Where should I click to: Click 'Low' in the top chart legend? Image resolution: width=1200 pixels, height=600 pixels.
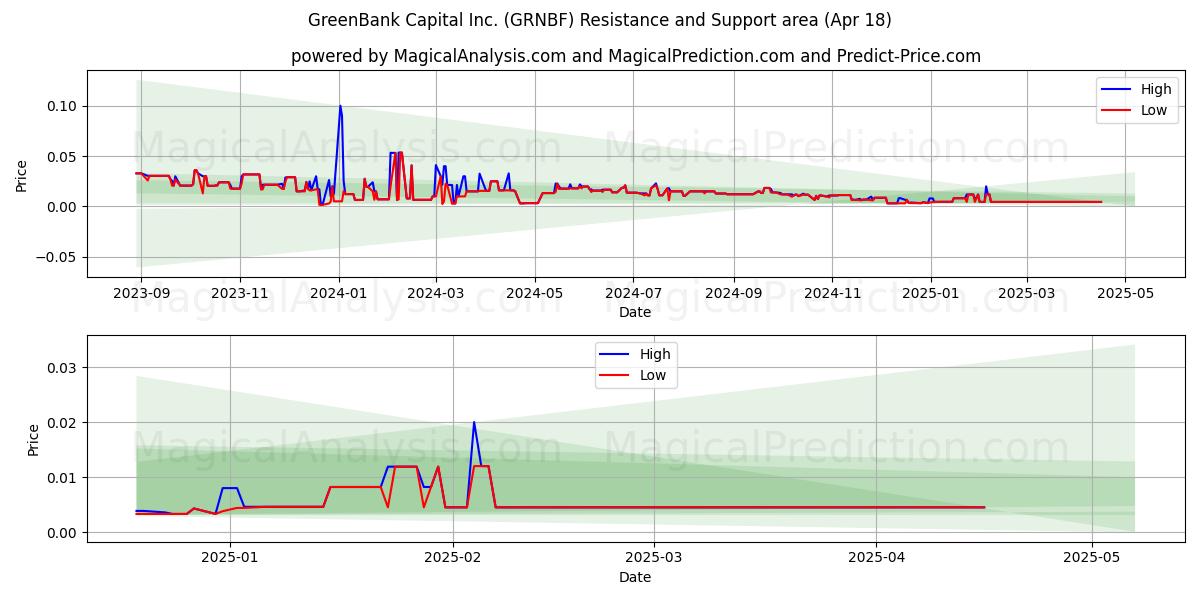tap(1154, 110)
